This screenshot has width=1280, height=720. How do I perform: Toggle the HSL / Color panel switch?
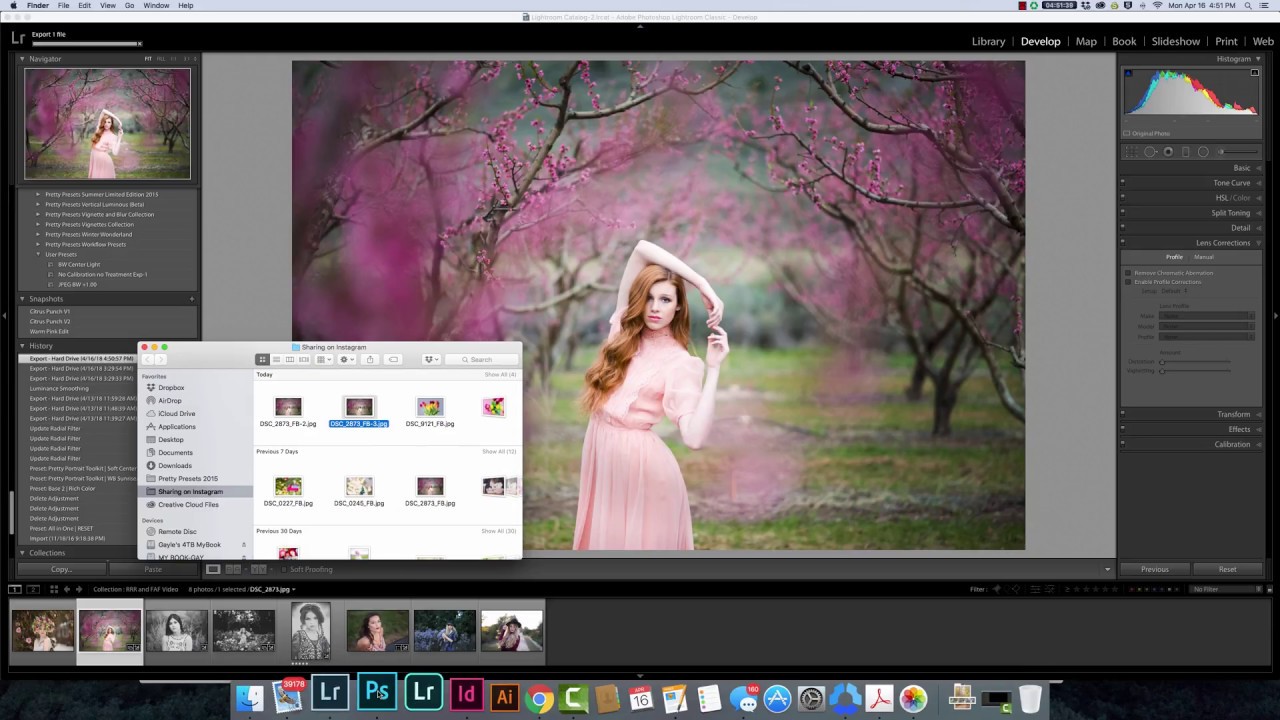(x=1122, y=198)
